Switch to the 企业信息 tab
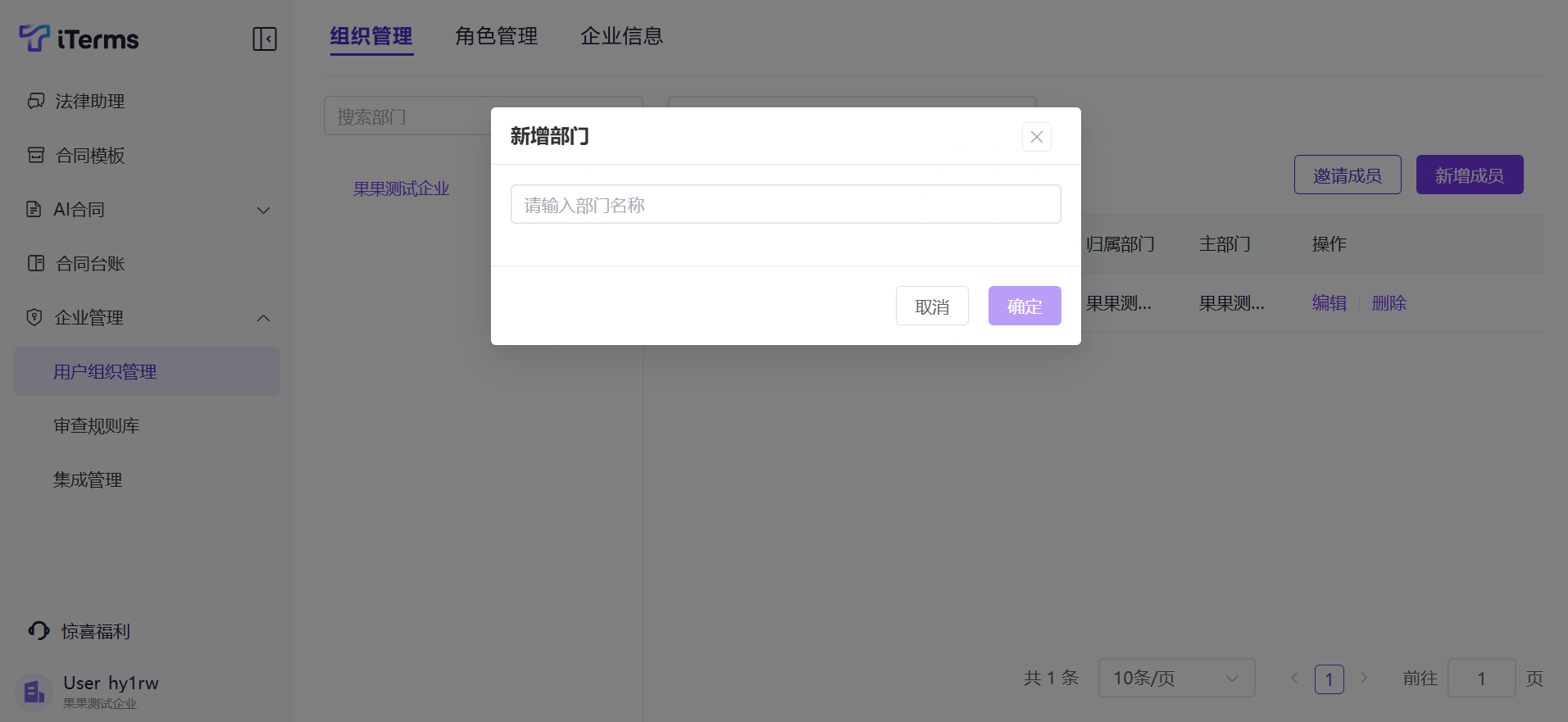 (621, 36)
